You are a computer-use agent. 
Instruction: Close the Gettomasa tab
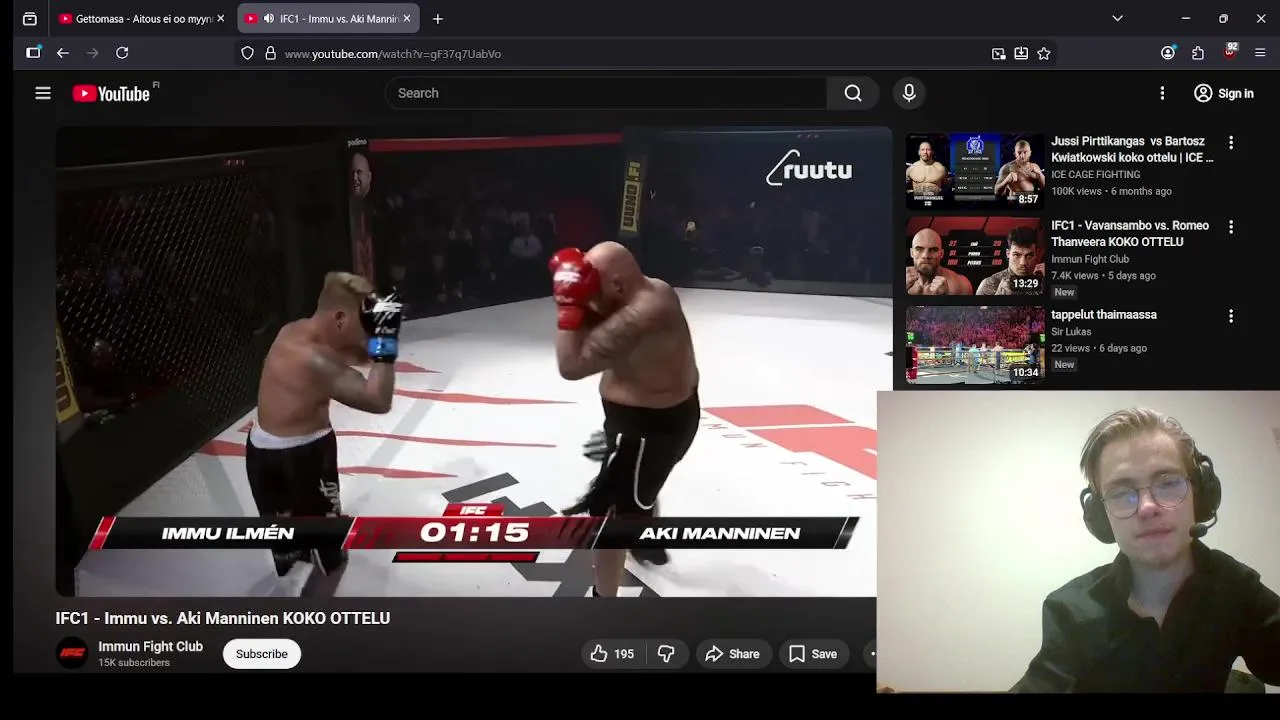coord(221,19)
